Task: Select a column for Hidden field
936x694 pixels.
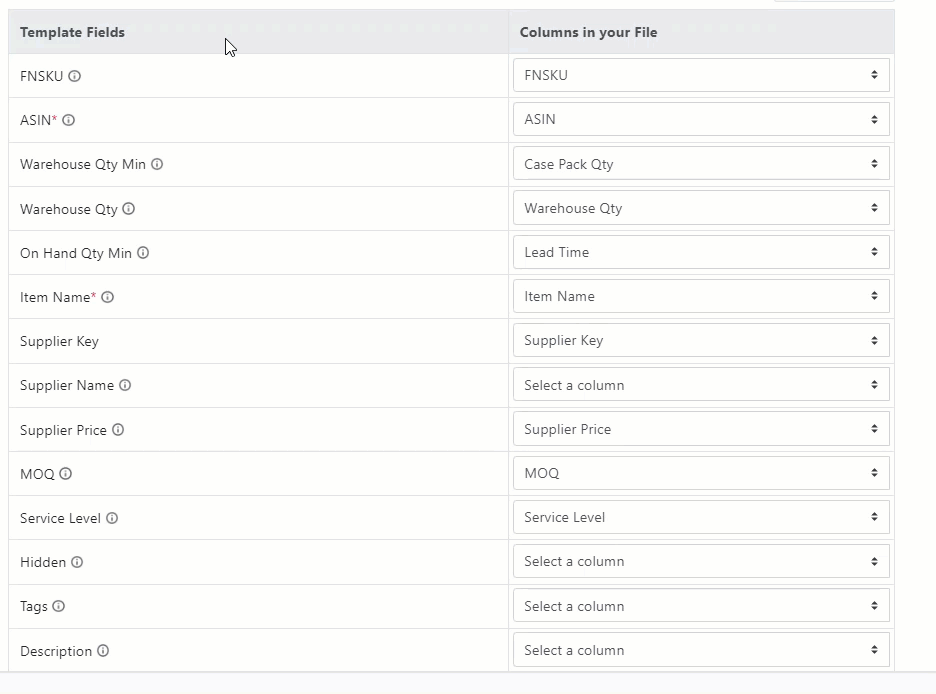Action: (x=701, y=562)
